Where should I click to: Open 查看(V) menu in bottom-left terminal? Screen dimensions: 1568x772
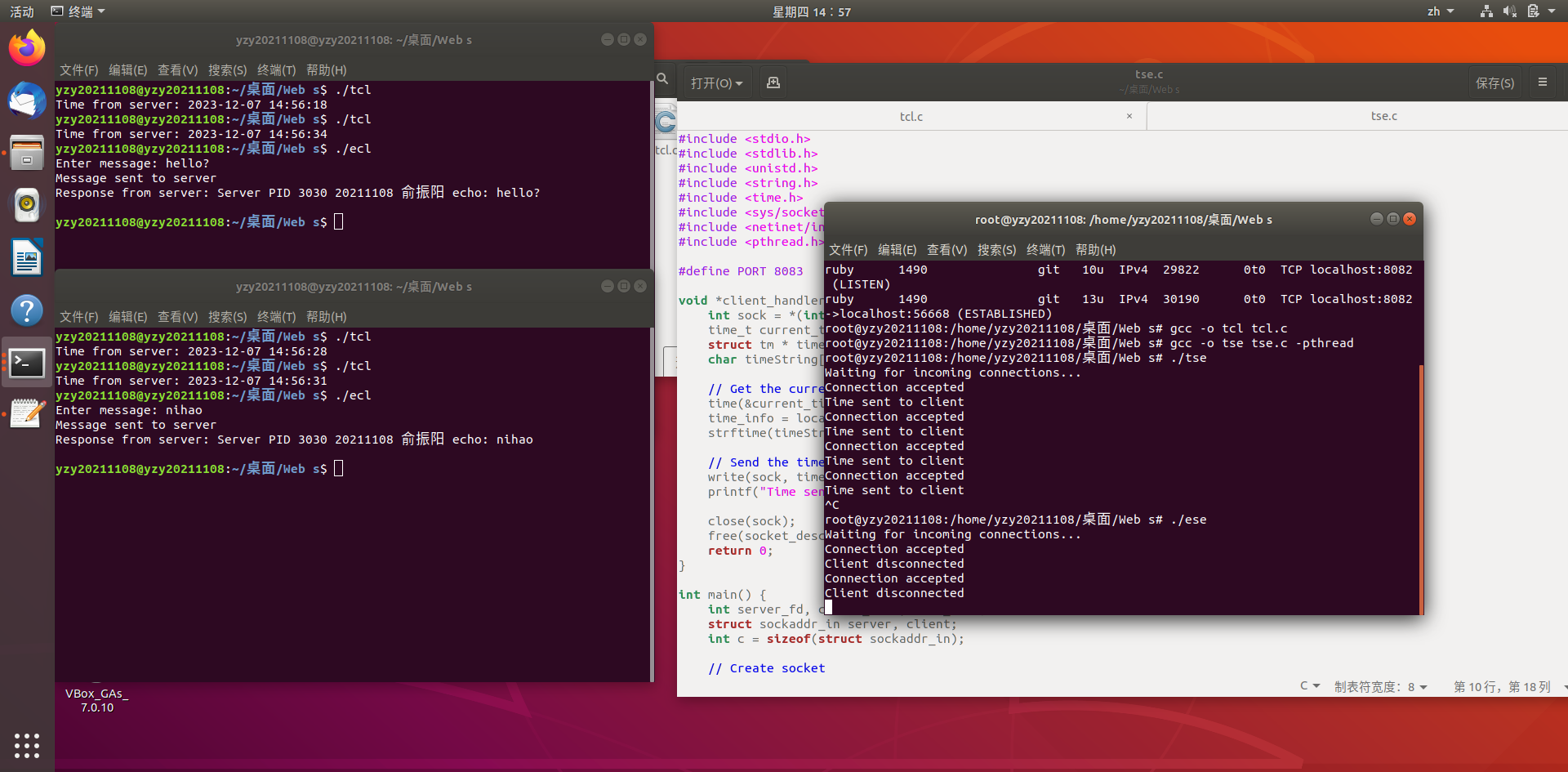click(x=178, y=317)
